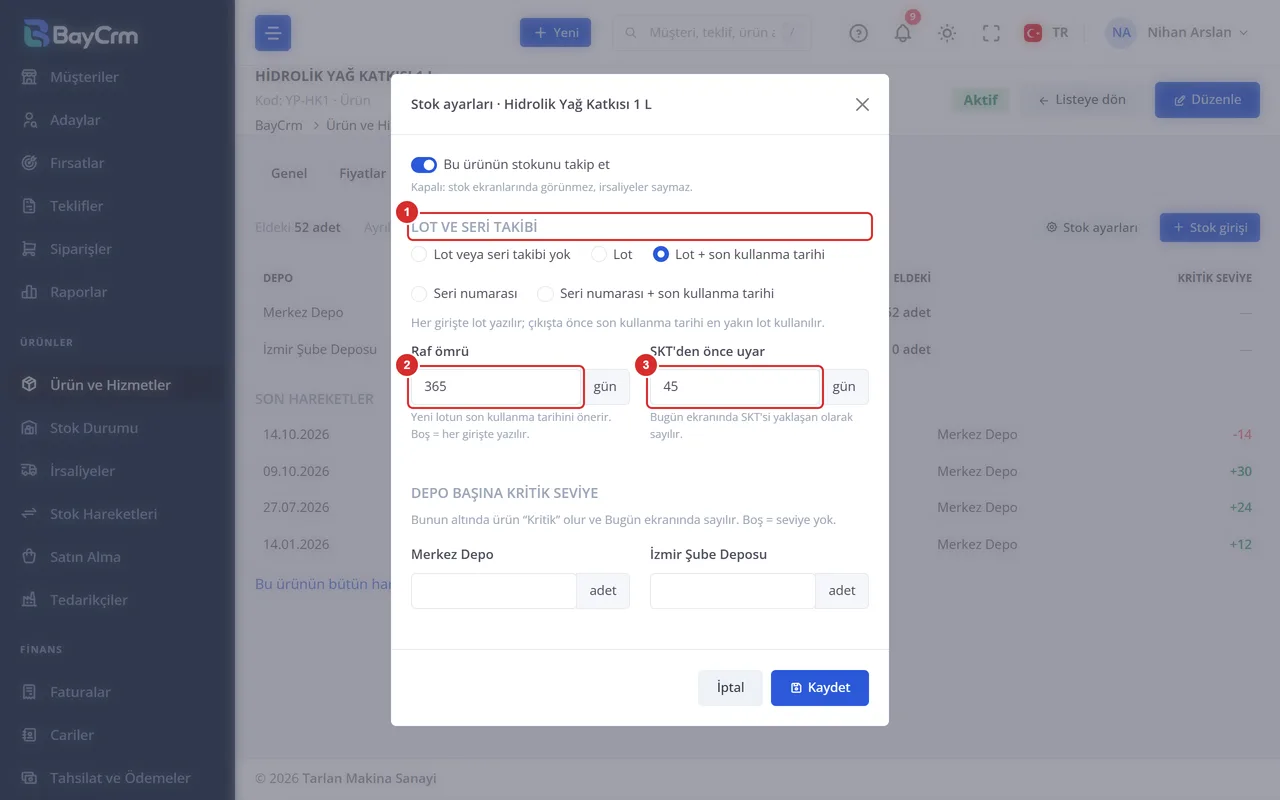This screenshot has height=800, width=1280.
Task: Open the BayCrm logo home
Action: pyautogui.click(x=80, y=34)
